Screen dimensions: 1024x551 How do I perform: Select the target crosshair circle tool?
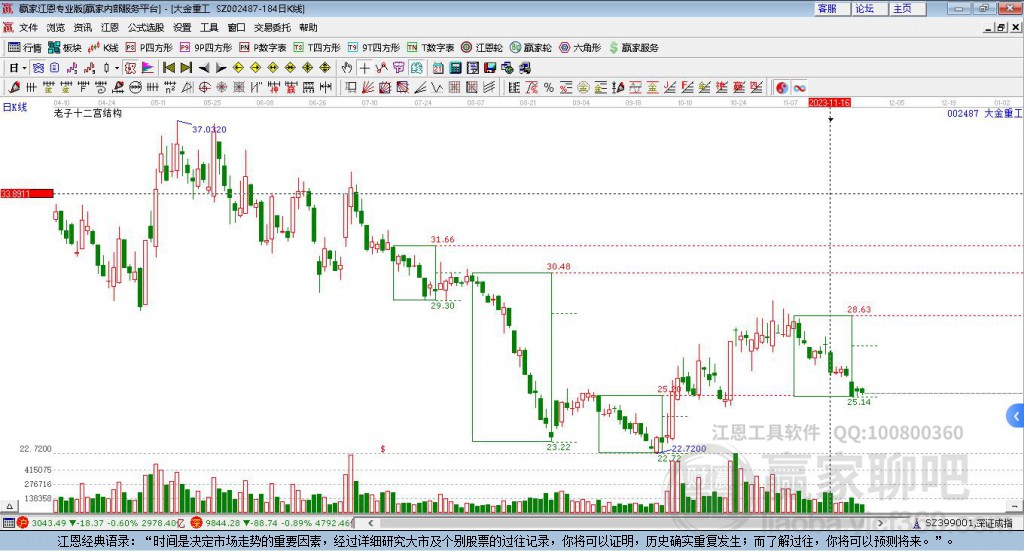pyautogui.click(x=204, y=87)
